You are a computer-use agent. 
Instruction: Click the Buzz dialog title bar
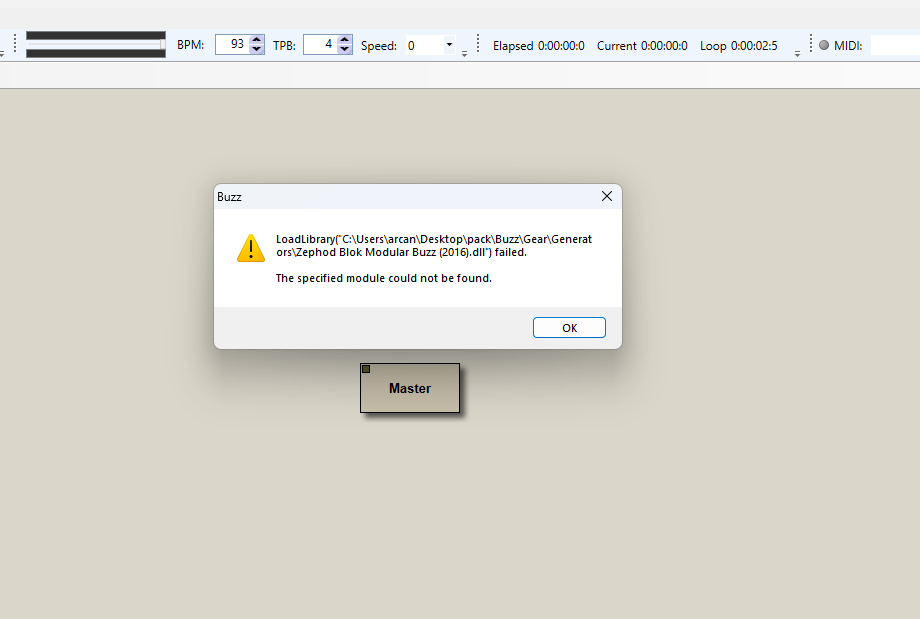pyautogui.click(x=400, y=196)
